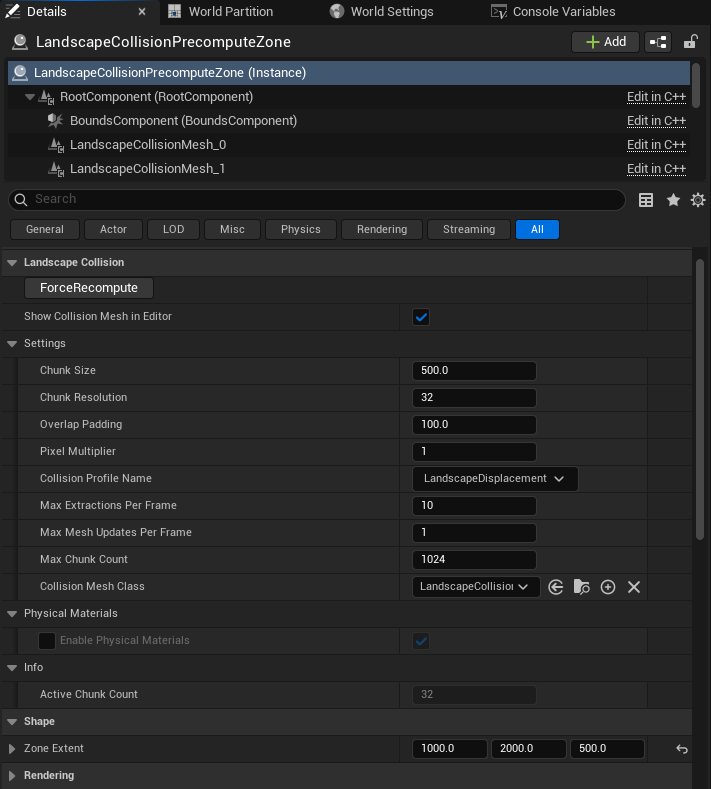Image resolution: width=711 pixels, height=789 pixels.
Task: Select the Physics filter category
Action: coord(300,229)
